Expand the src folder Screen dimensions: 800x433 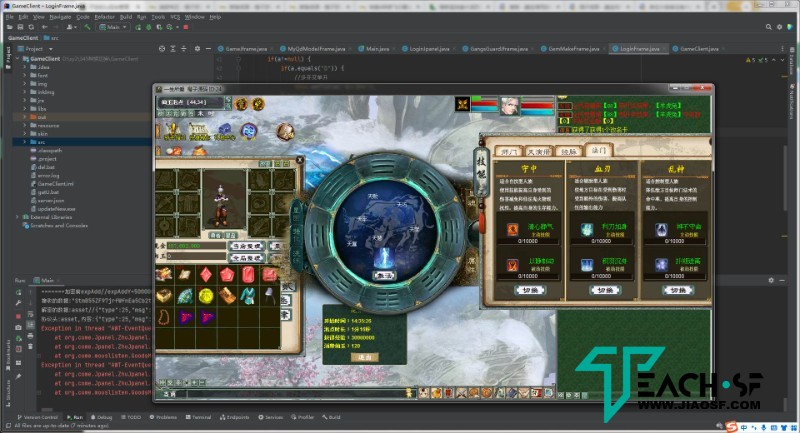[x=24, y=142]
